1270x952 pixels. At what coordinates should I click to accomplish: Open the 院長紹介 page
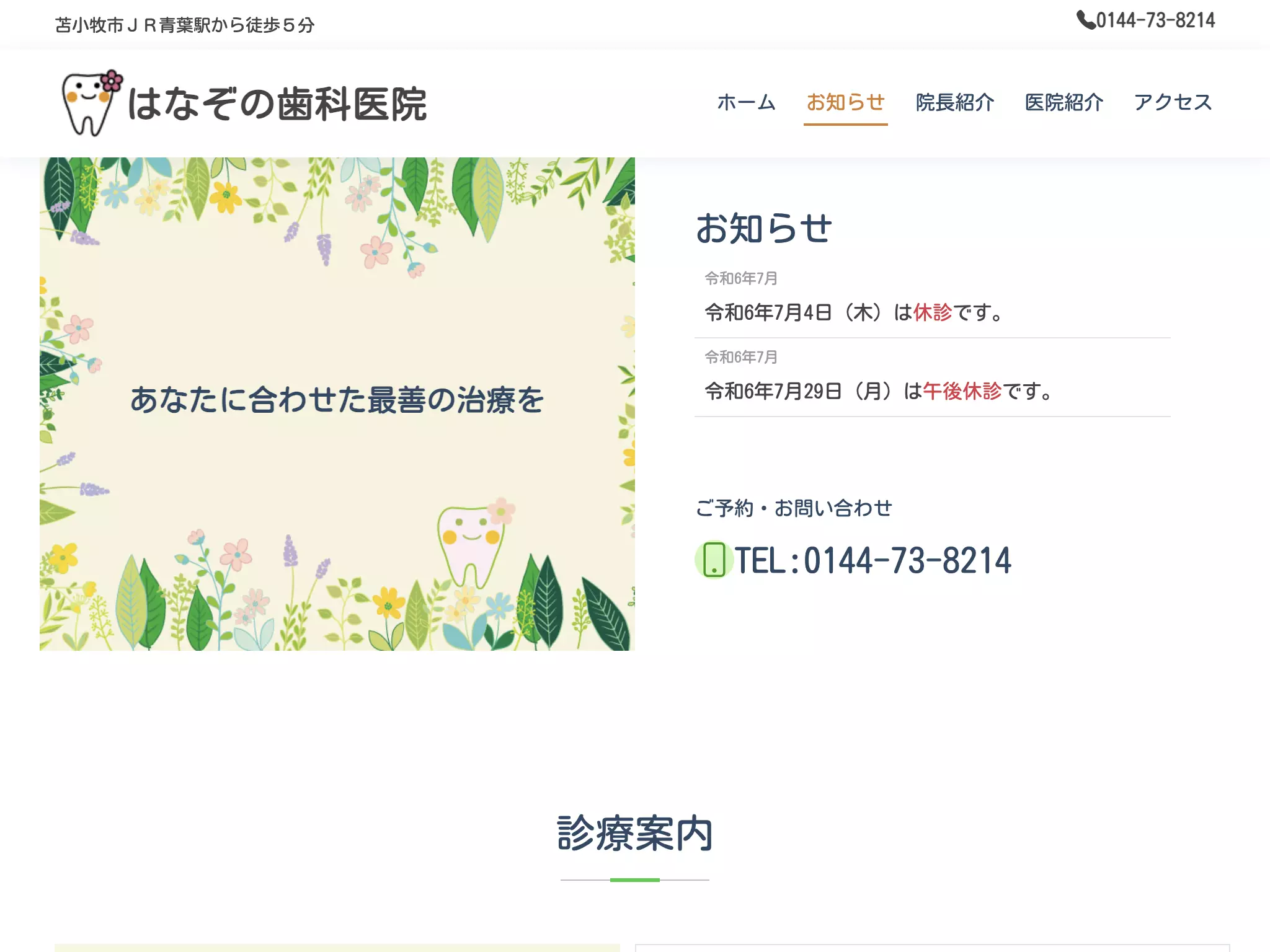pos(955,102)
